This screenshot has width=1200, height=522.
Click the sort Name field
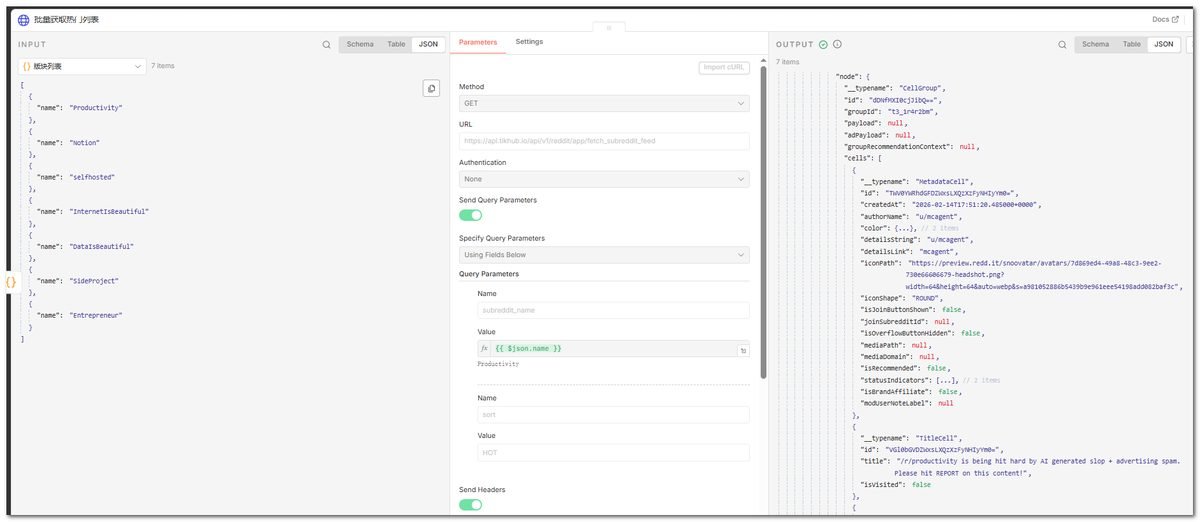coord(613,414)
